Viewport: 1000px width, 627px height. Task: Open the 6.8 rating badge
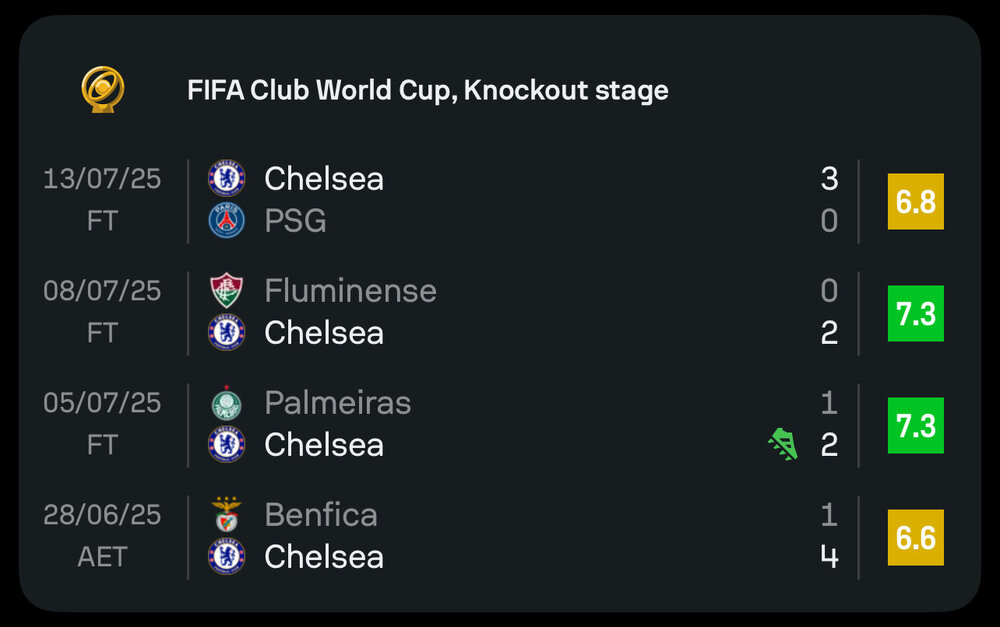click(916, 202)
